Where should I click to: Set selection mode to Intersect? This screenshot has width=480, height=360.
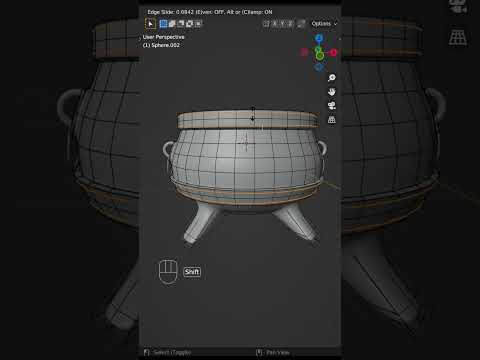pyautogui.click(x=198, y=24)
